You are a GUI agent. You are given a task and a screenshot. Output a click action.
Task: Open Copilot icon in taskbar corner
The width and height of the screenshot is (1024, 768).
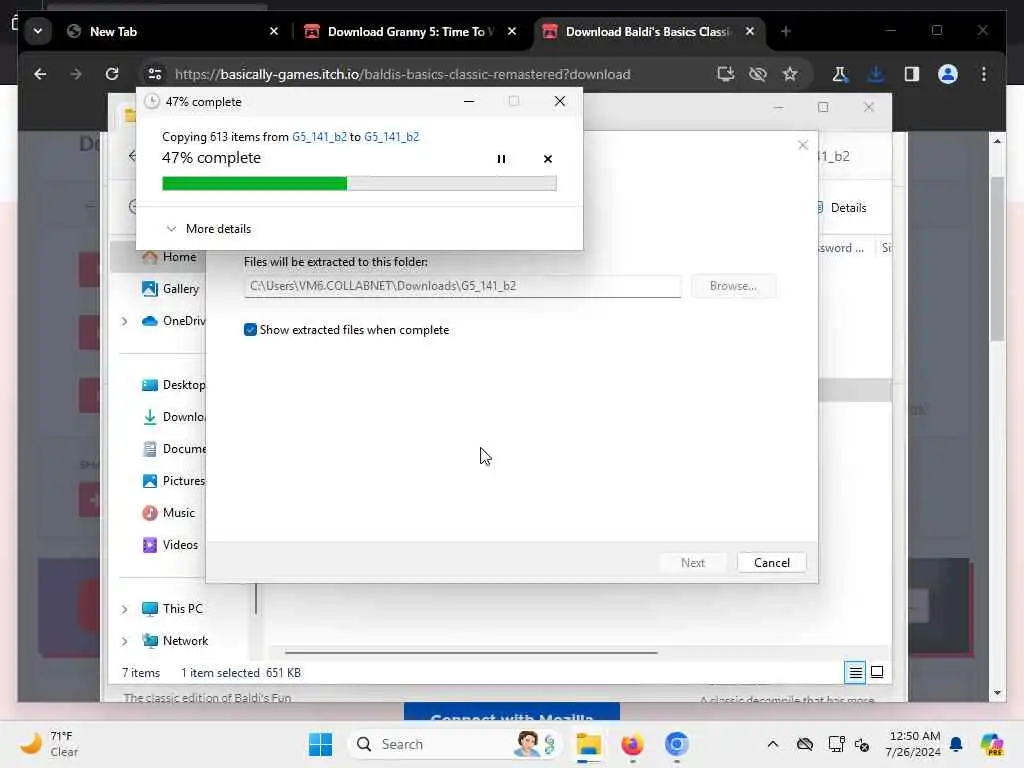pos(991,744)
